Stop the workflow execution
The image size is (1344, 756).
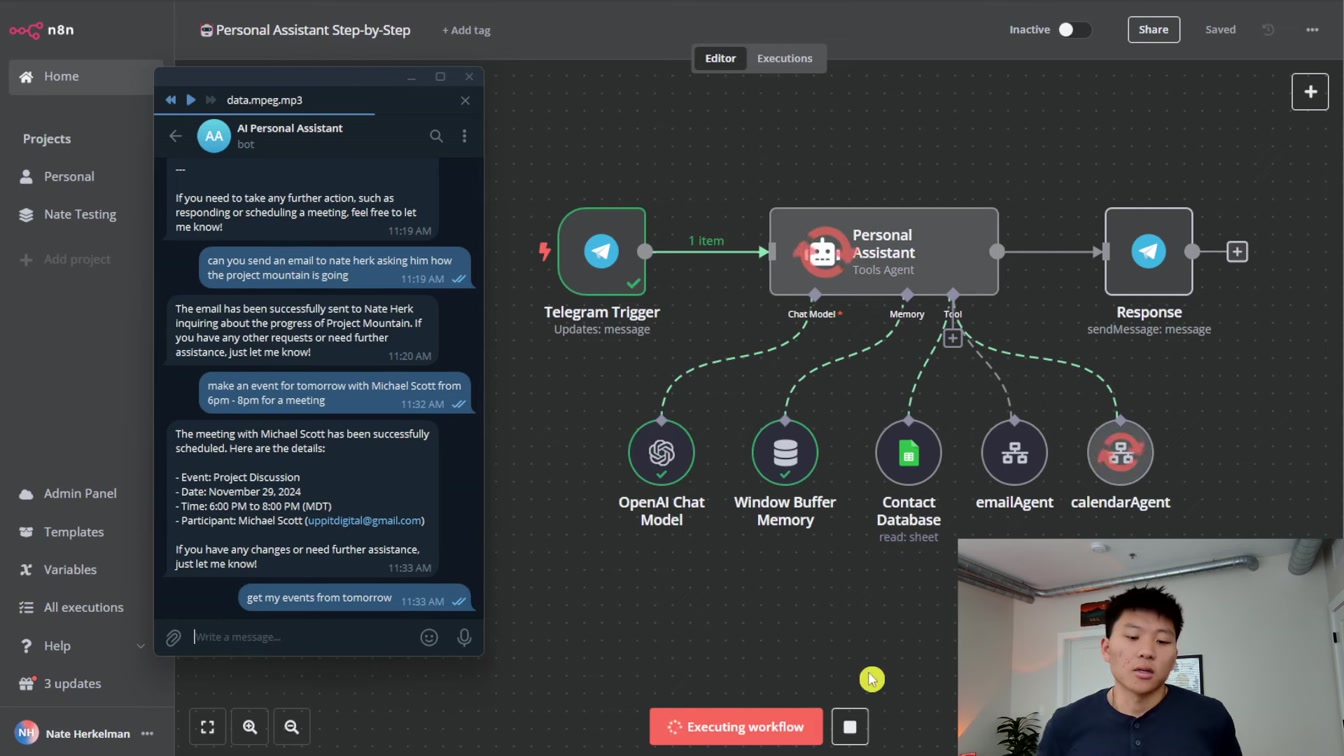point(850,727)
